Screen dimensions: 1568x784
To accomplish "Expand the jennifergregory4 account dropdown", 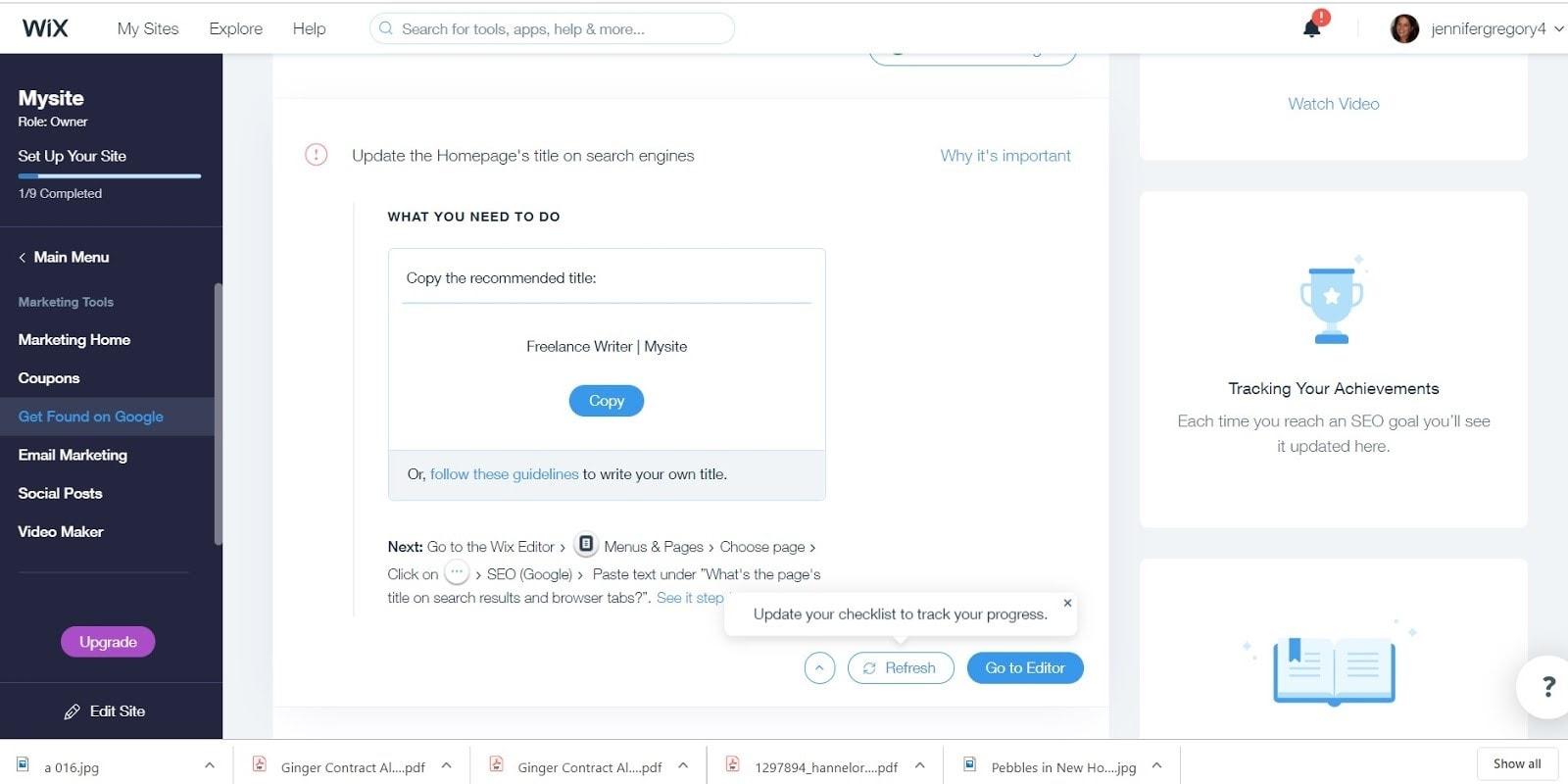I will click(x=1558, y=28).
